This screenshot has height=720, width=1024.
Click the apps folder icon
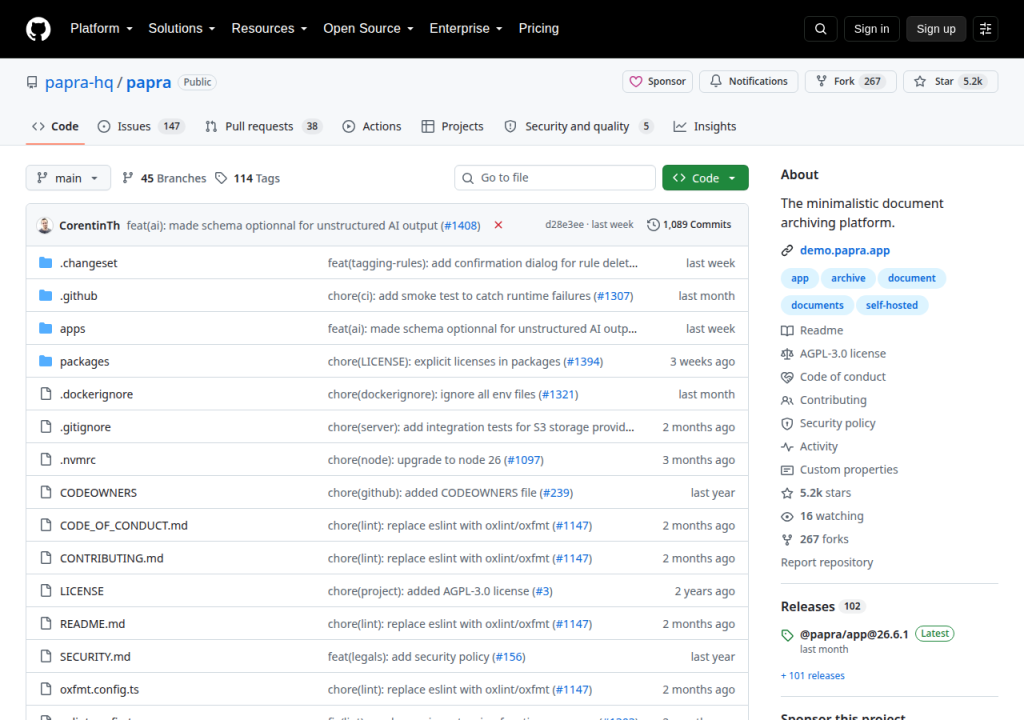pos(45,328)
